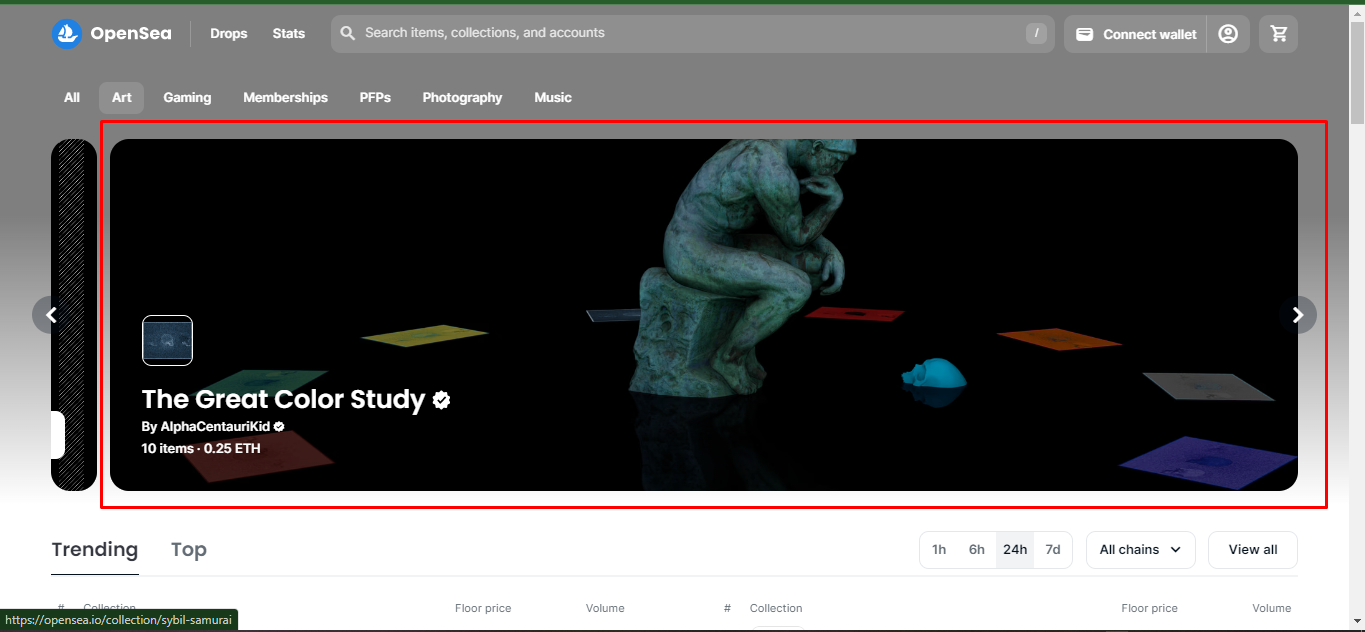
Task: Click the previous slide card strip
Action: tap(74, 315)
